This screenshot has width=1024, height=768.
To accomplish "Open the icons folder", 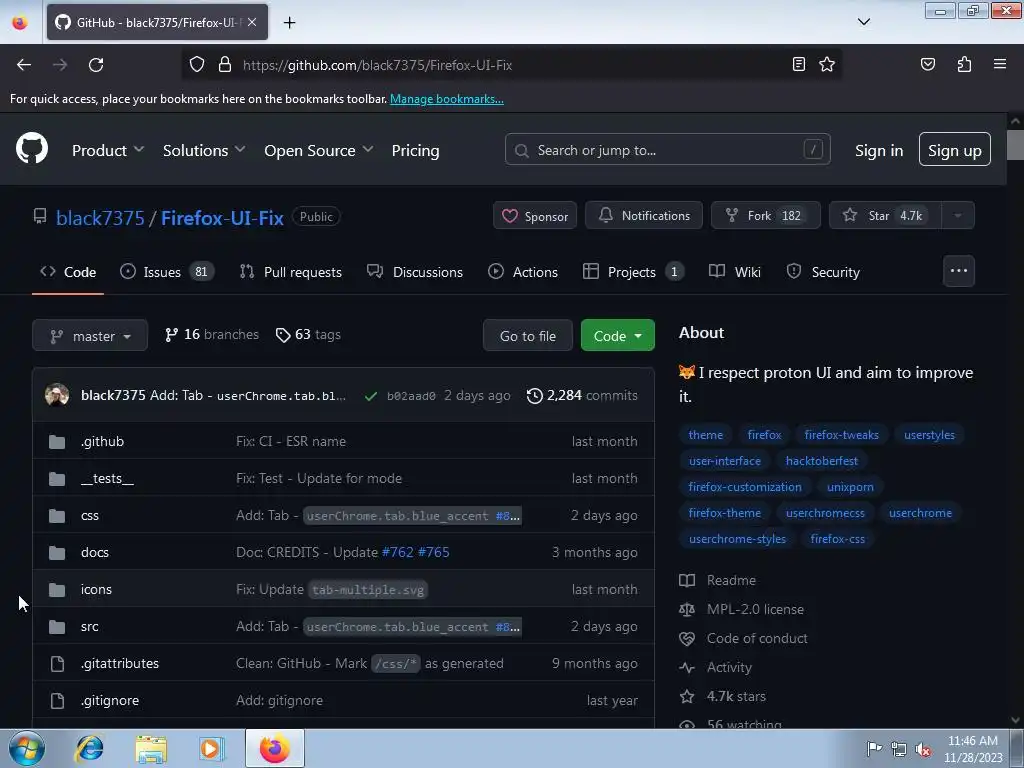I will (x=96, y=590).
